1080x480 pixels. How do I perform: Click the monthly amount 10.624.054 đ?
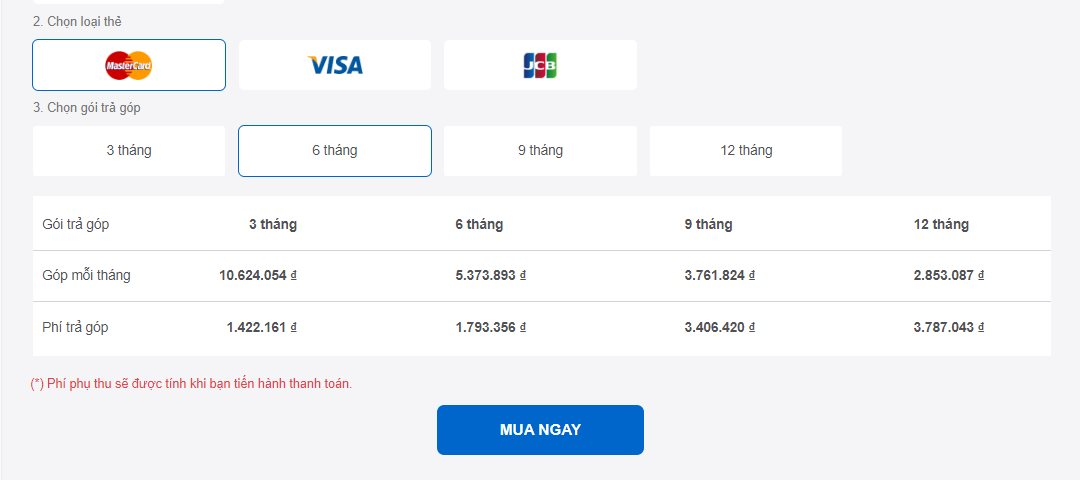pos(258,276)
